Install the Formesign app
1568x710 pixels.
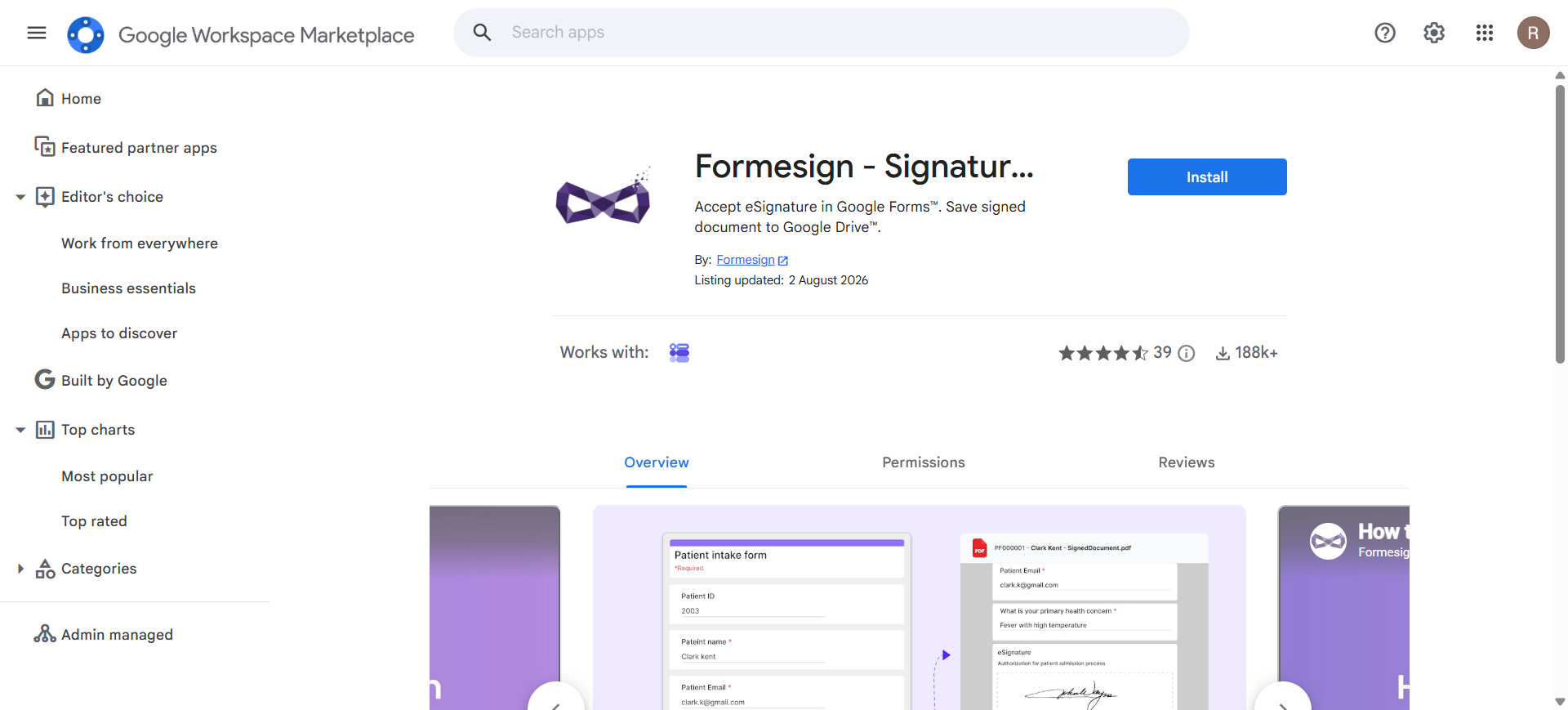pos(1207,176)
